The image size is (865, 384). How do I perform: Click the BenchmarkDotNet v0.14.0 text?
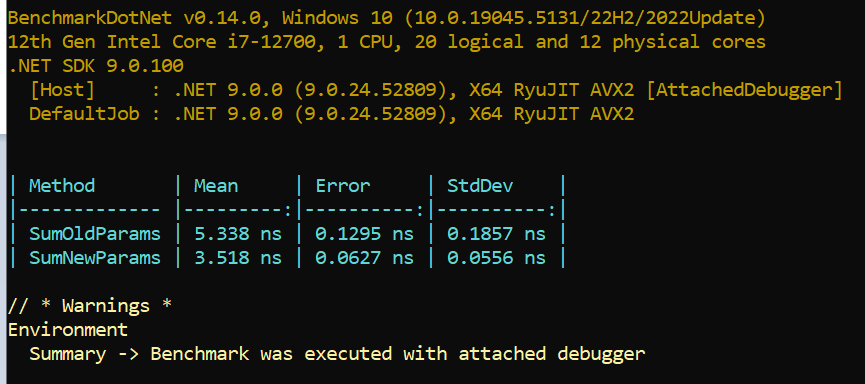(139, 18)
